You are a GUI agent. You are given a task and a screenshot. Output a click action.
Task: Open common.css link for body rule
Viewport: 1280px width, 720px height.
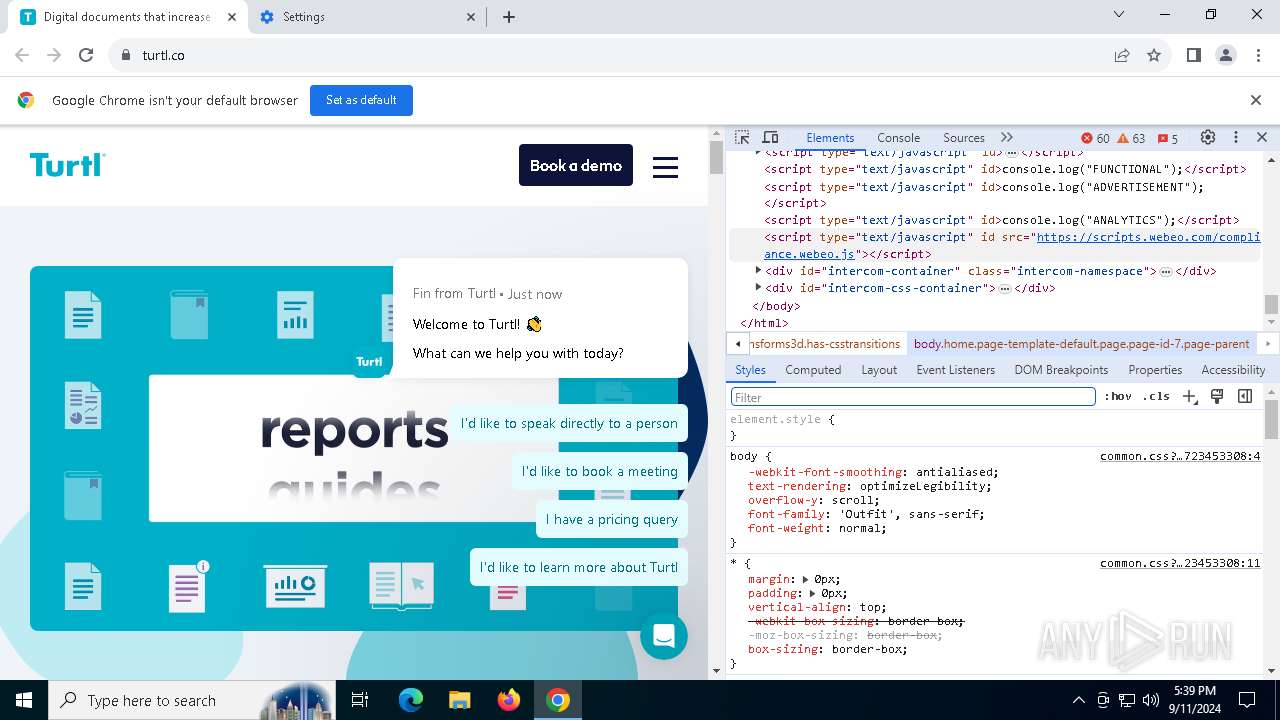click(1180, 457)
